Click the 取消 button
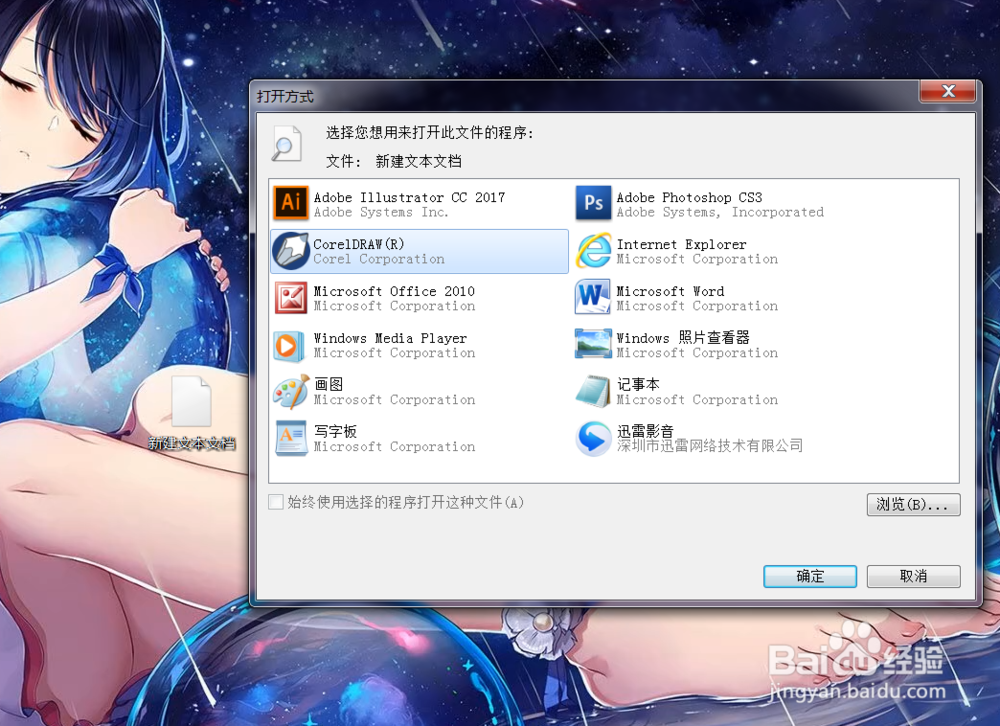This screenshot has height=726, width=1000. click(913, 576)
